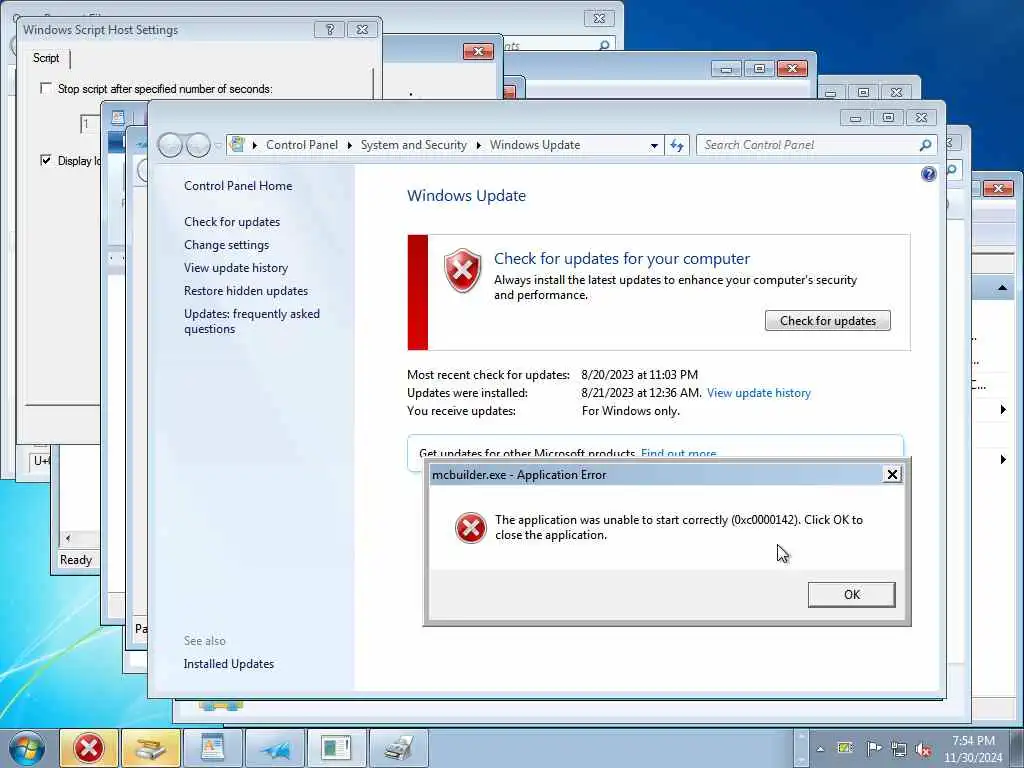This screenshot has width=1024, height=768.
Task: Show hidden system tray icons
Action: [x=820, y=749]
